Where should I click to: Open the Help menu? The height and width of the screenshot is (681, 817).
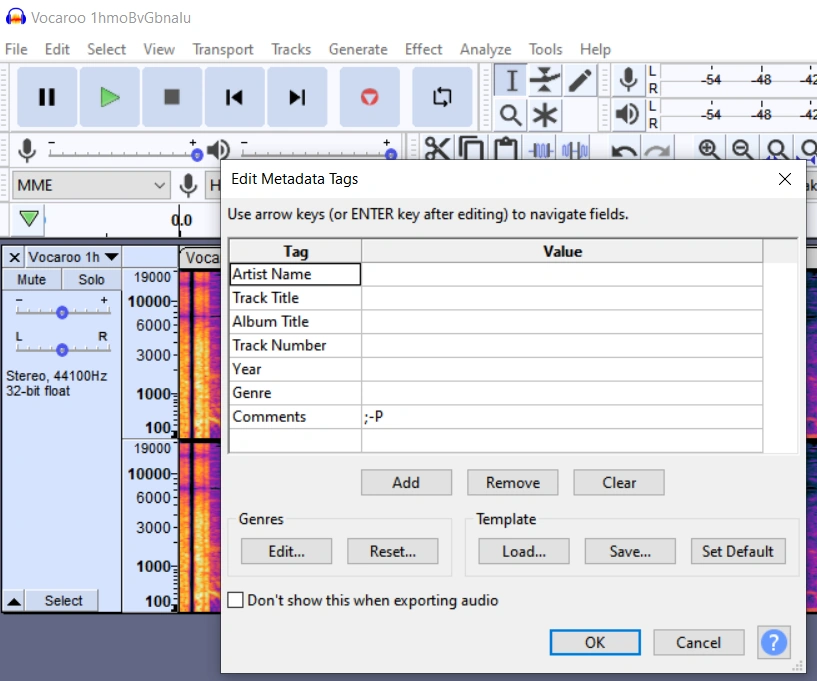[x=595, y=49]
